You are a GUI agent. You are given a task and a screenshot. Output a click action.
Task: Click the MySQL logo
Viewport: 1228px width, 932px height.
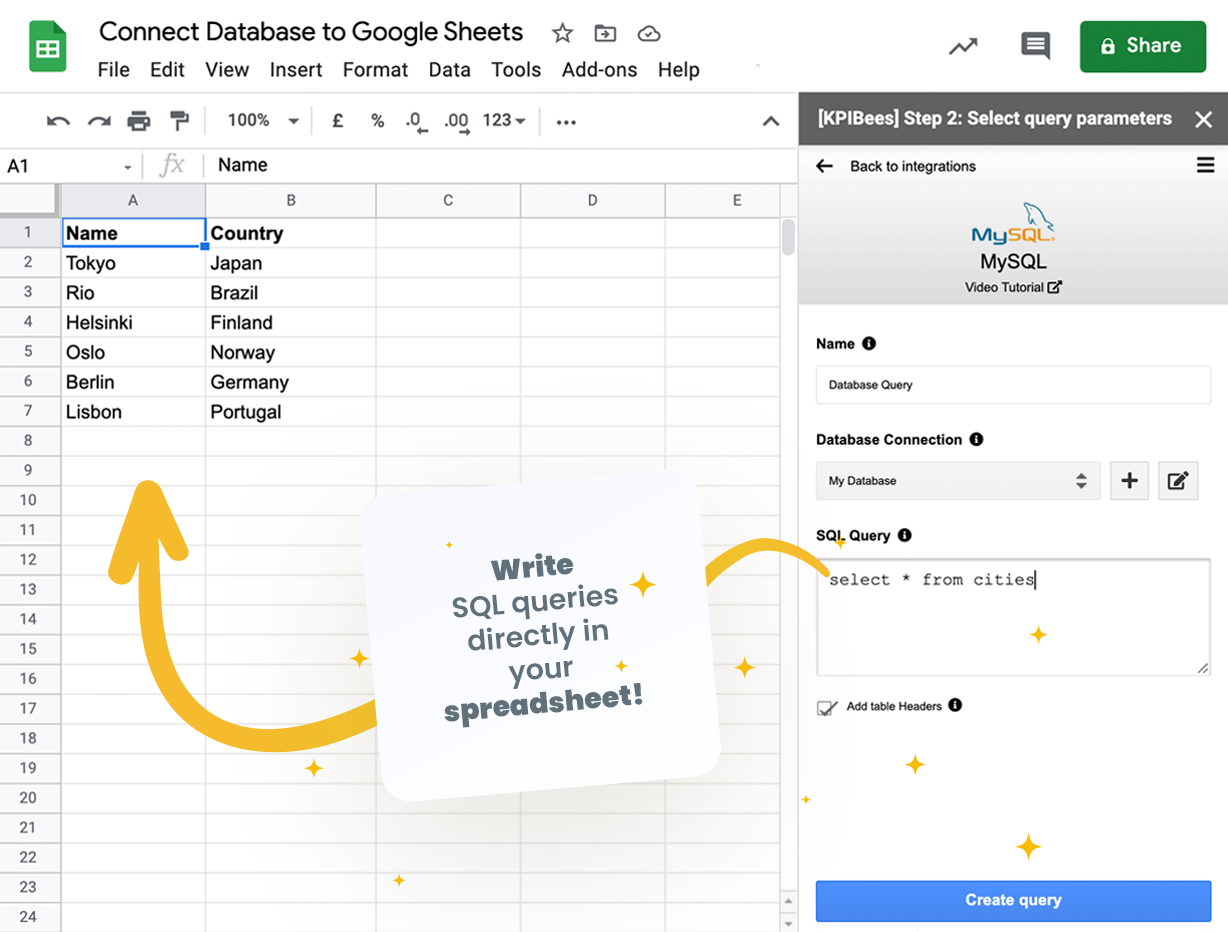click(x=1013, y=223)
